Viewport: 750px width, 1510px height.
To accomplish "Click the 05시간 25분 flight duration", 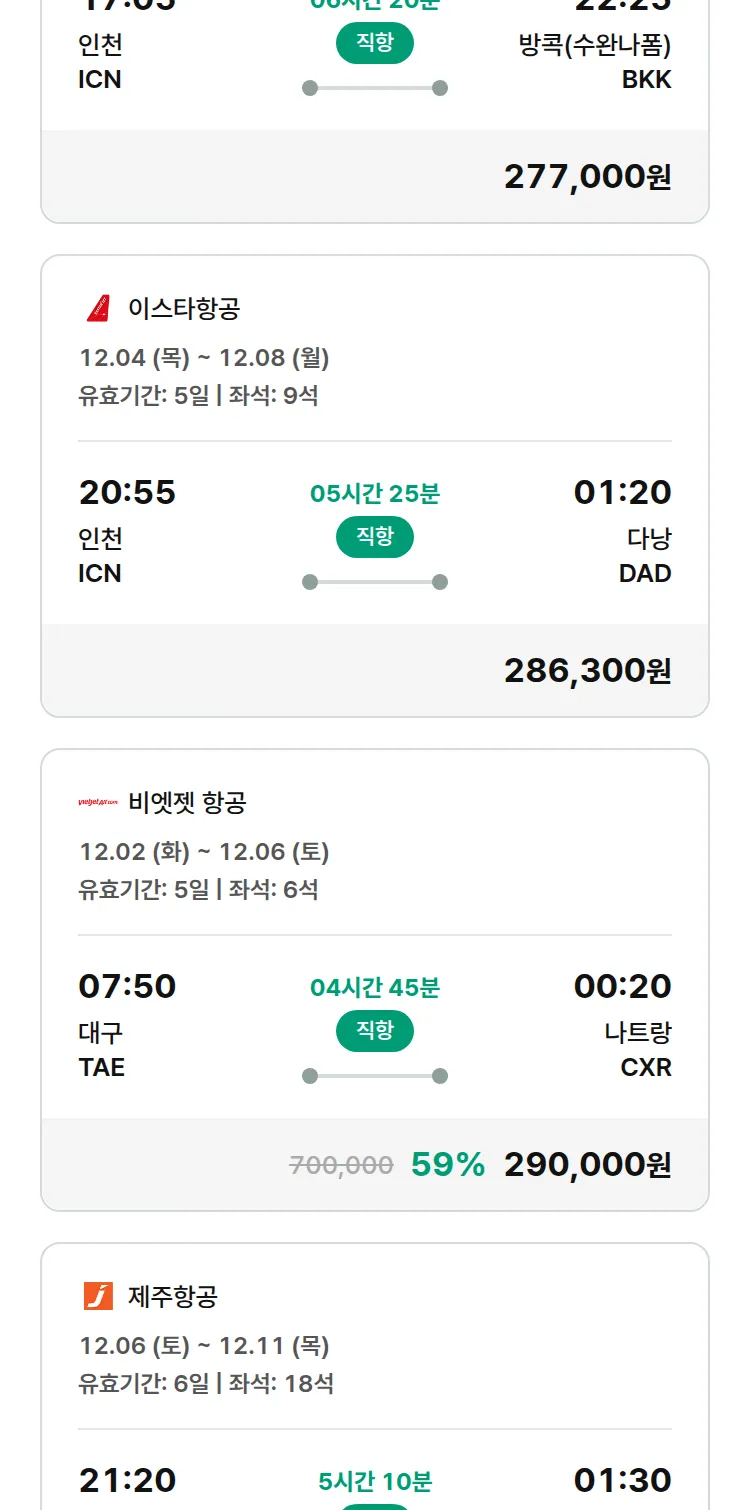I will tap(375, 493).
